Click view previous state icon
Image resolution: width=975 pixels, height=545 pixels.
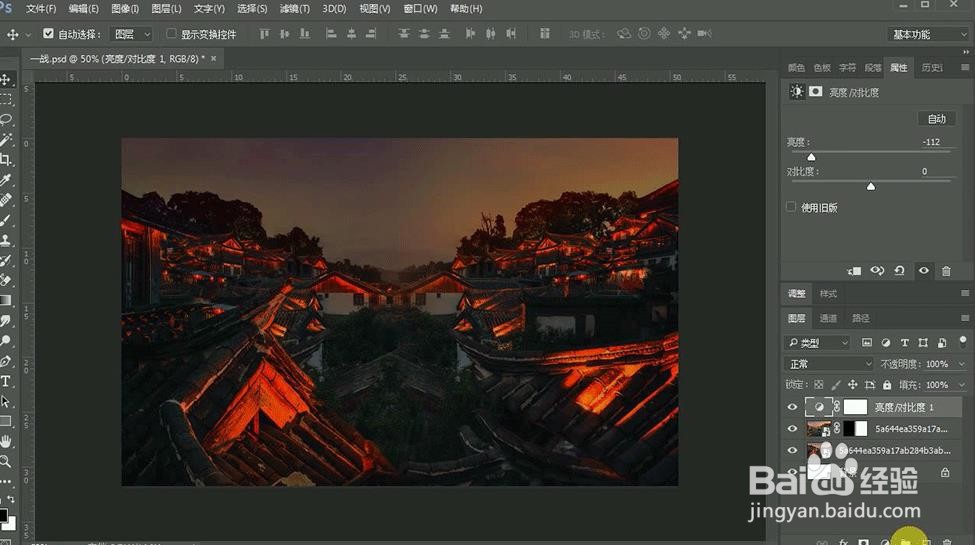coord(877,271)
